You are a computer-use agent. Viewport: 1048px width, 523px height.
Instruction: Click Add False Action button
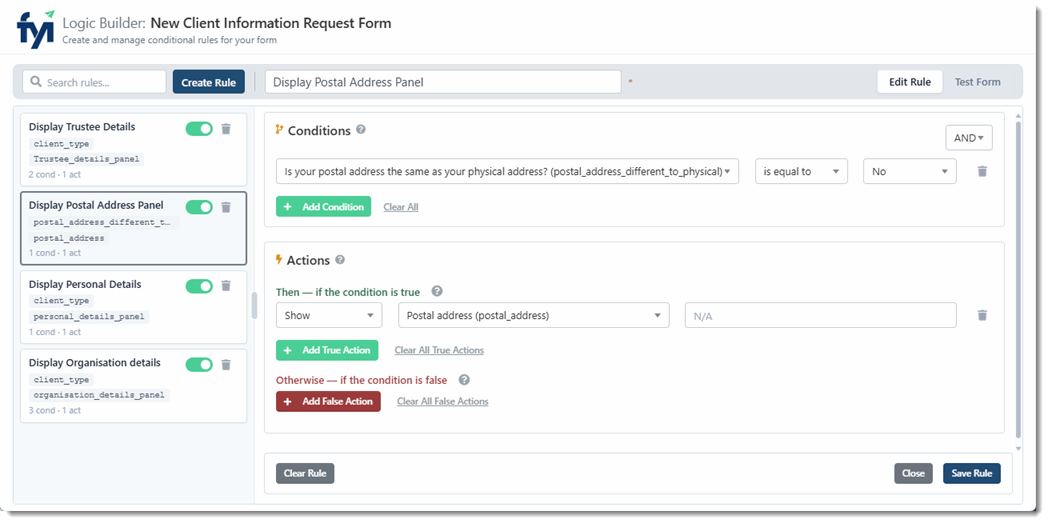pos(328,401)
